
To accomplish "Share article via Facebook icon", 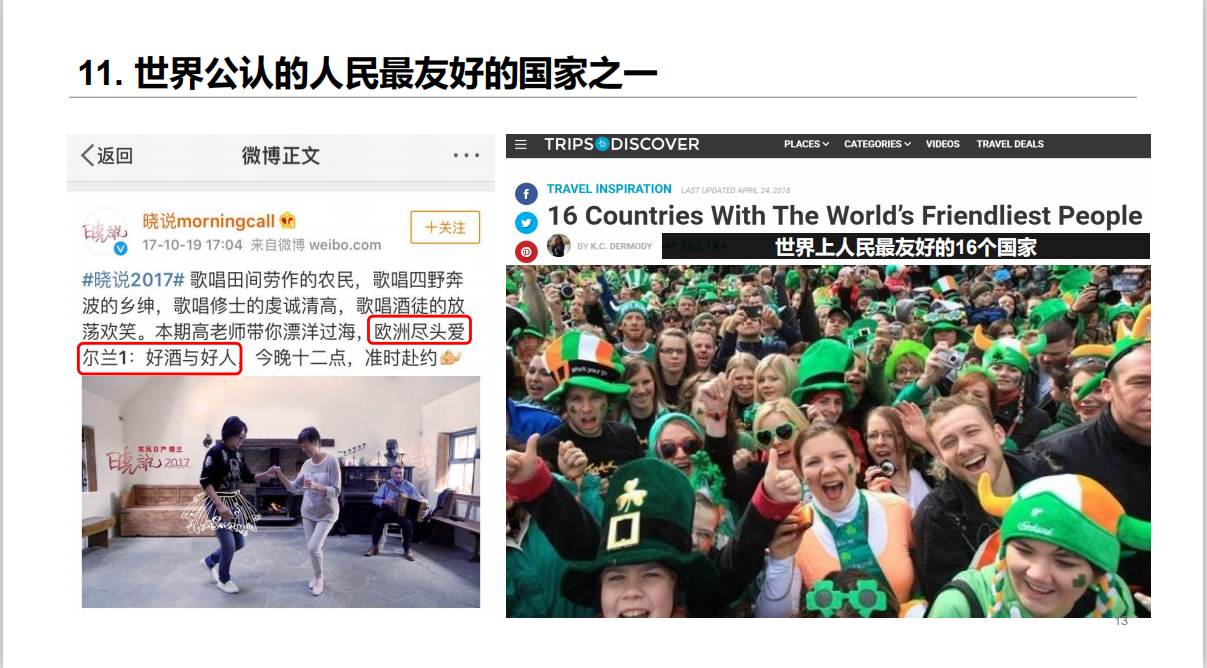I will click(x=526, y=194).
